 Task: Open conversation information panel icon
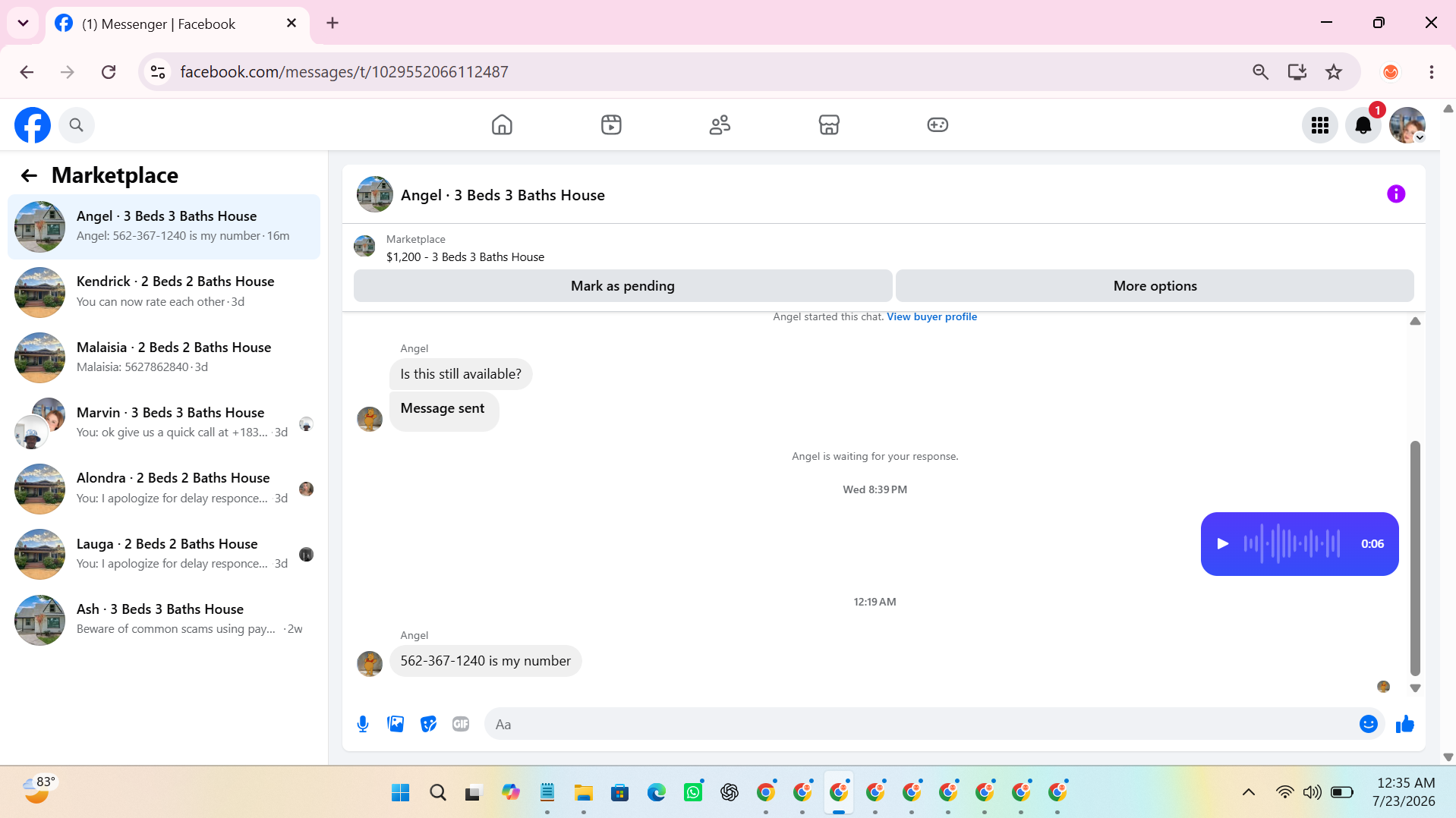(1396, 194)
